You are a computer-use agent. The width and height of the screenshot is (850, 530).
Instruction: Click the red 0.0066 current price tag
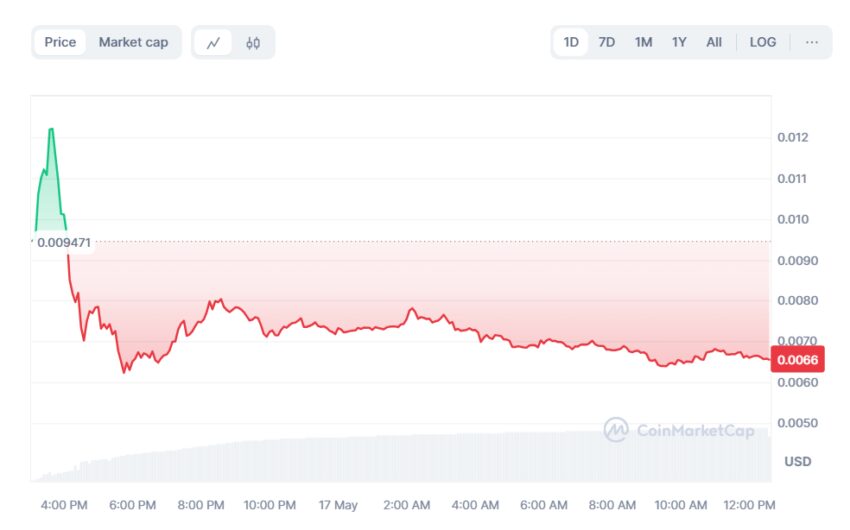click(796, 361)
